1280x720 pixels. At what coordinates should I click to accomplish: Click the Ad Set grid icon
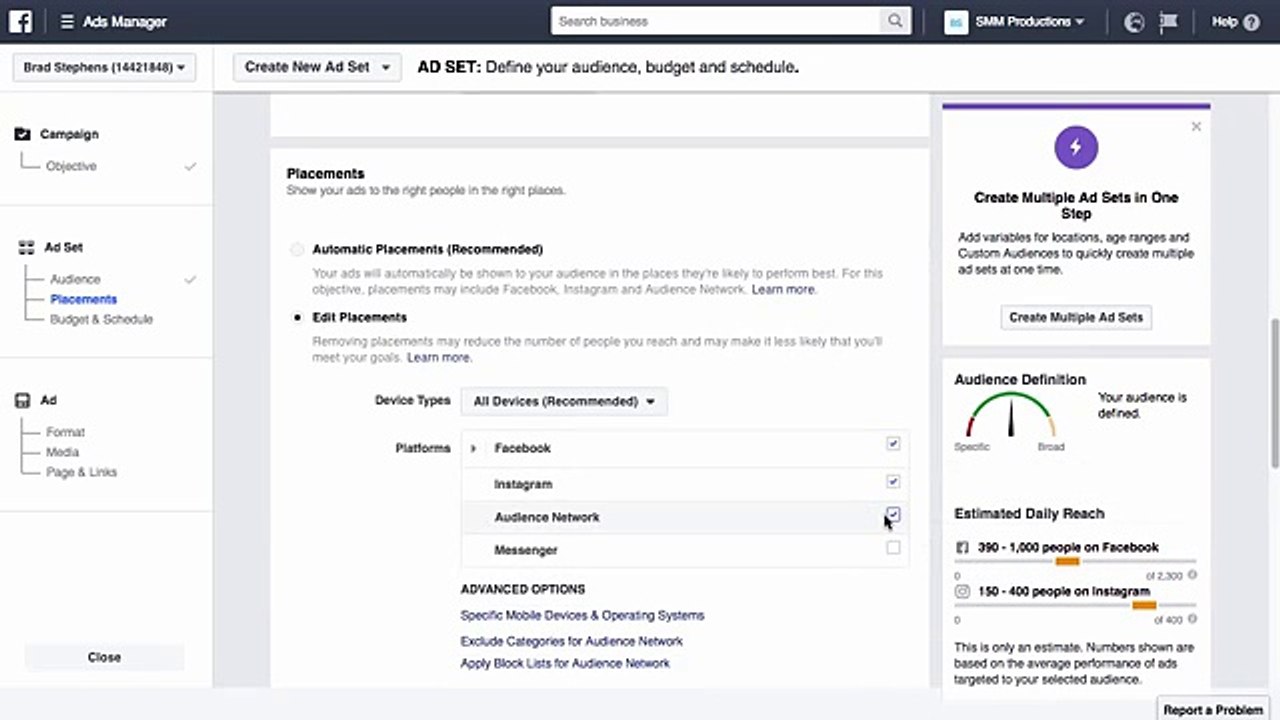tap(26, 247)
